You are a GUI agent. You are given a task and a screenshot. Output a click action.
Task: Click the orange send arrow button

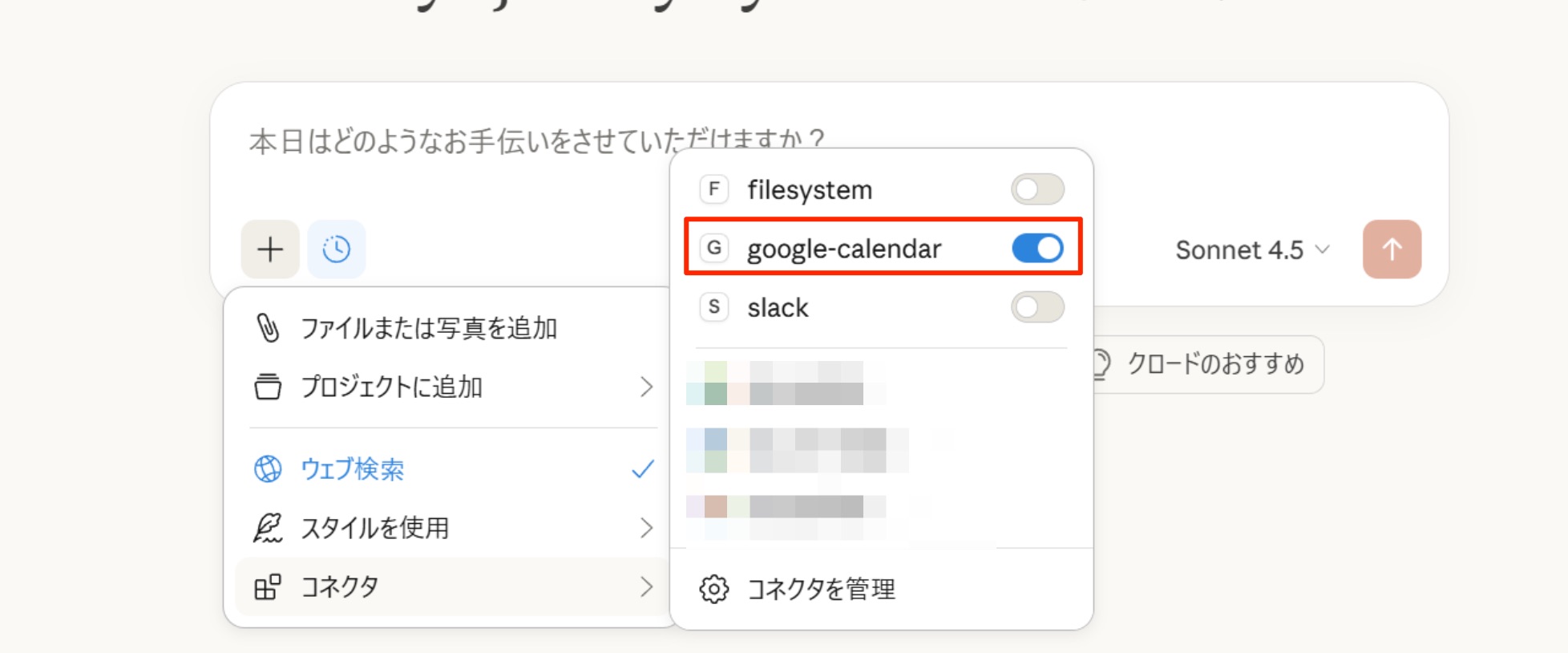point(1392,249)
